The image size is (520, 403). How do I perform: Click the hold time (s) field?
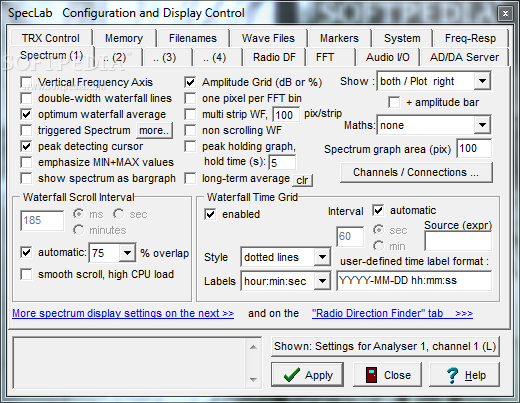[282, 163]
